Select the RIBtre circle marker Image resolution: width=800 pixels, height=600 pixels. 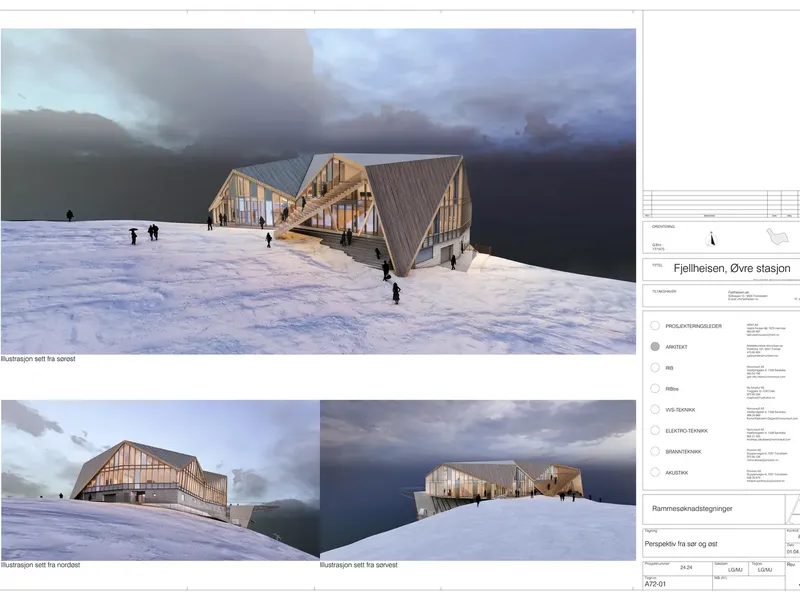655,388
